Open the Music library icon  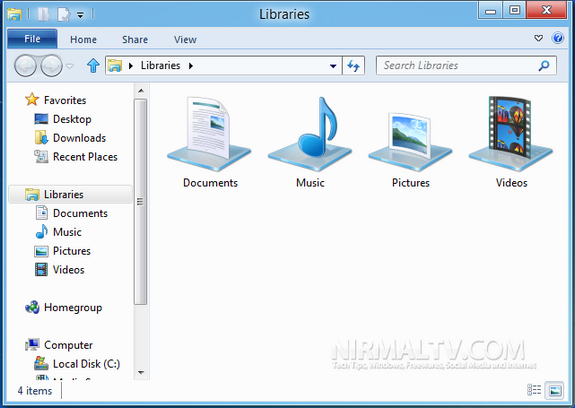(310, 134)
